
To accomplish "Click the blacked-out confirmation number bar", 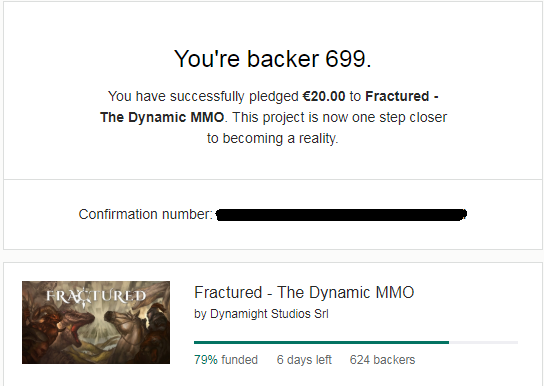I will click(x=341, y=215).
